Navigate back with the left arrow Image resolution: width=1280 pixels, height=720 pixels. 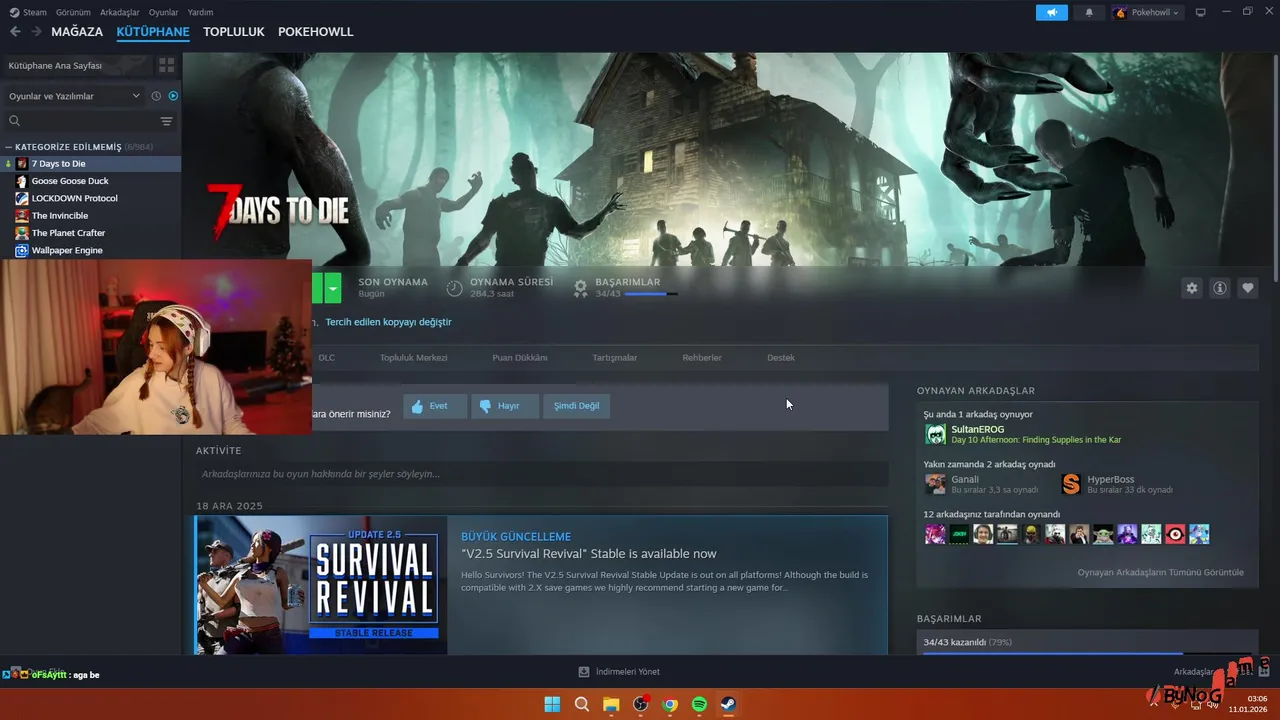point(15,32)
